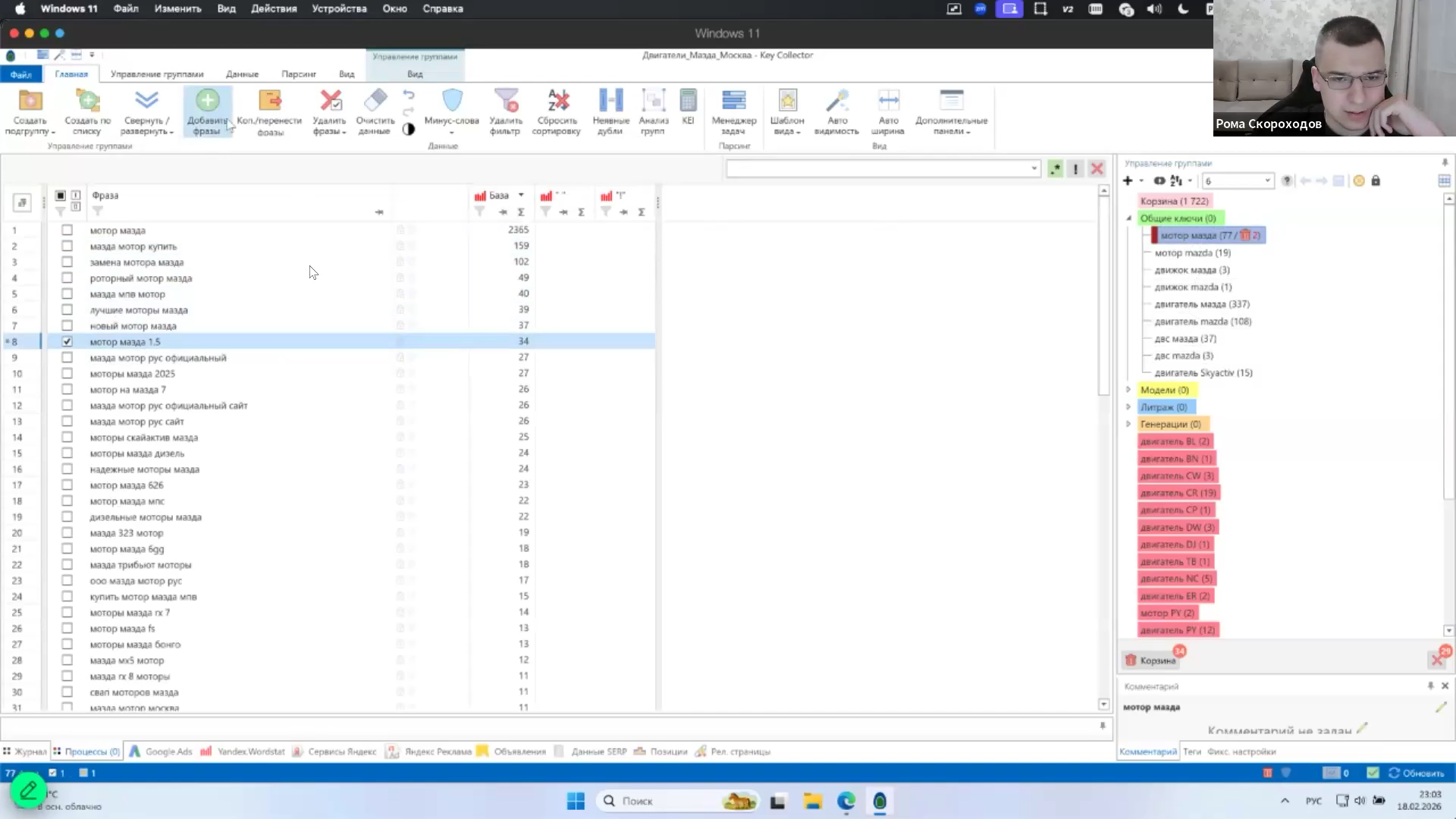Collapse the Общие ключи group
This screenshot has width=1456, height=819.
[x=1128, y=218]
